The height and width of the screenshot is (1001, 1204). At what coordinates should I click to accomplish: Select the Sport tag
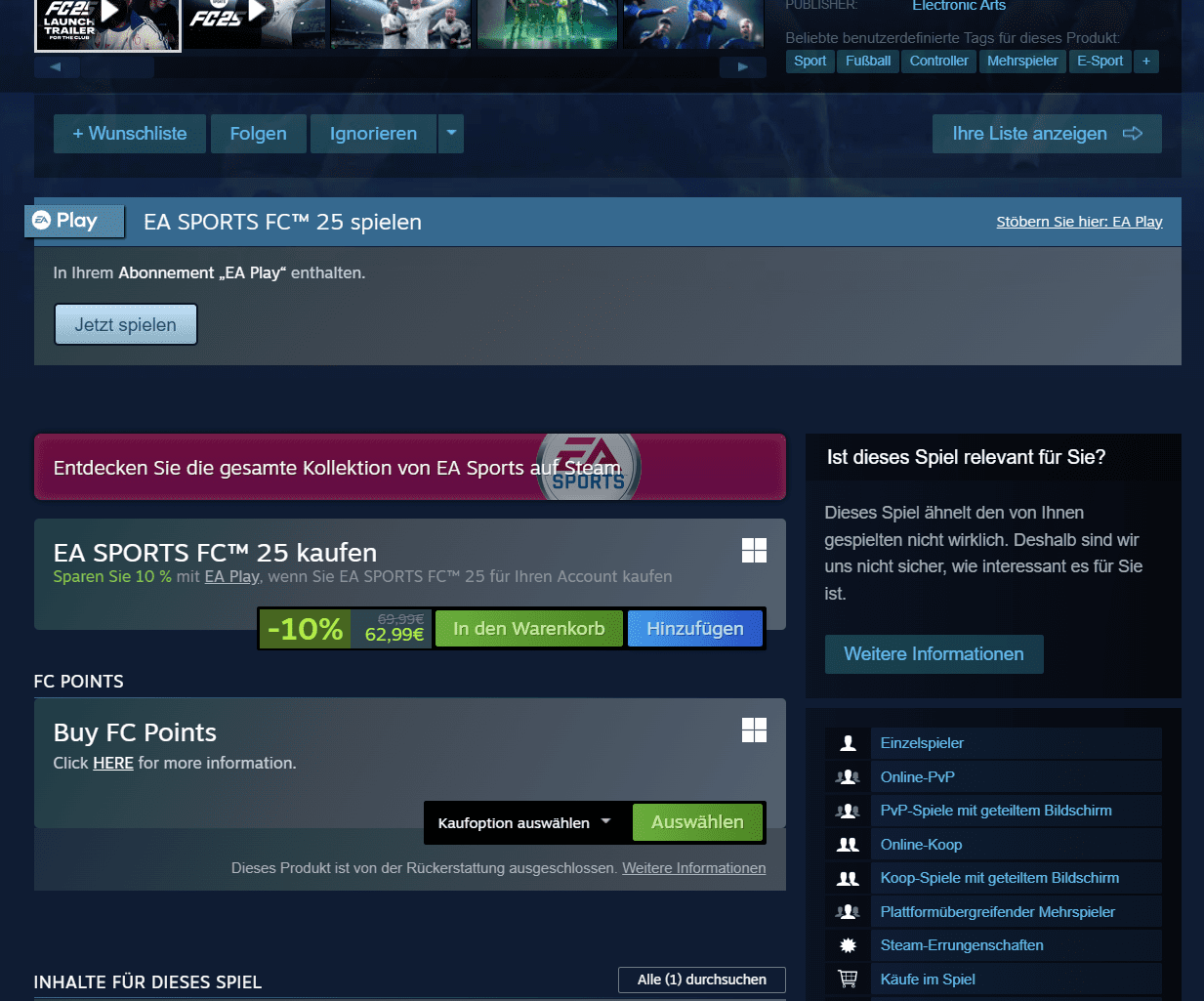click(x=810, y=61)
